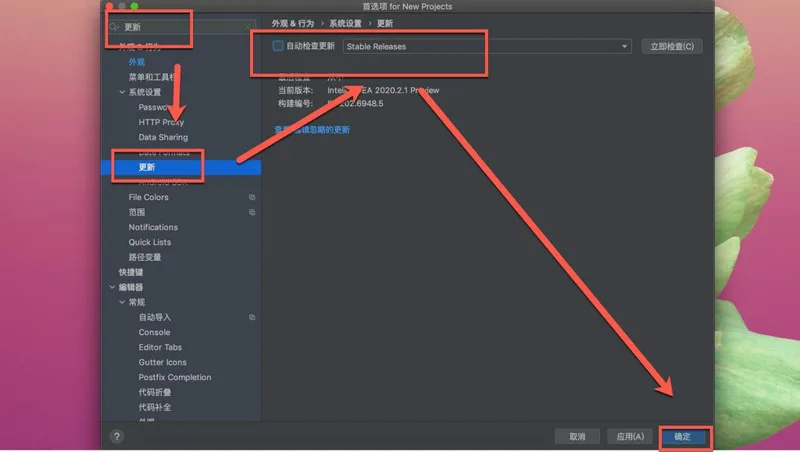800x452 pixels.
Task: Click project-level icon beside 范围
Action: click(x=252, y=212)
